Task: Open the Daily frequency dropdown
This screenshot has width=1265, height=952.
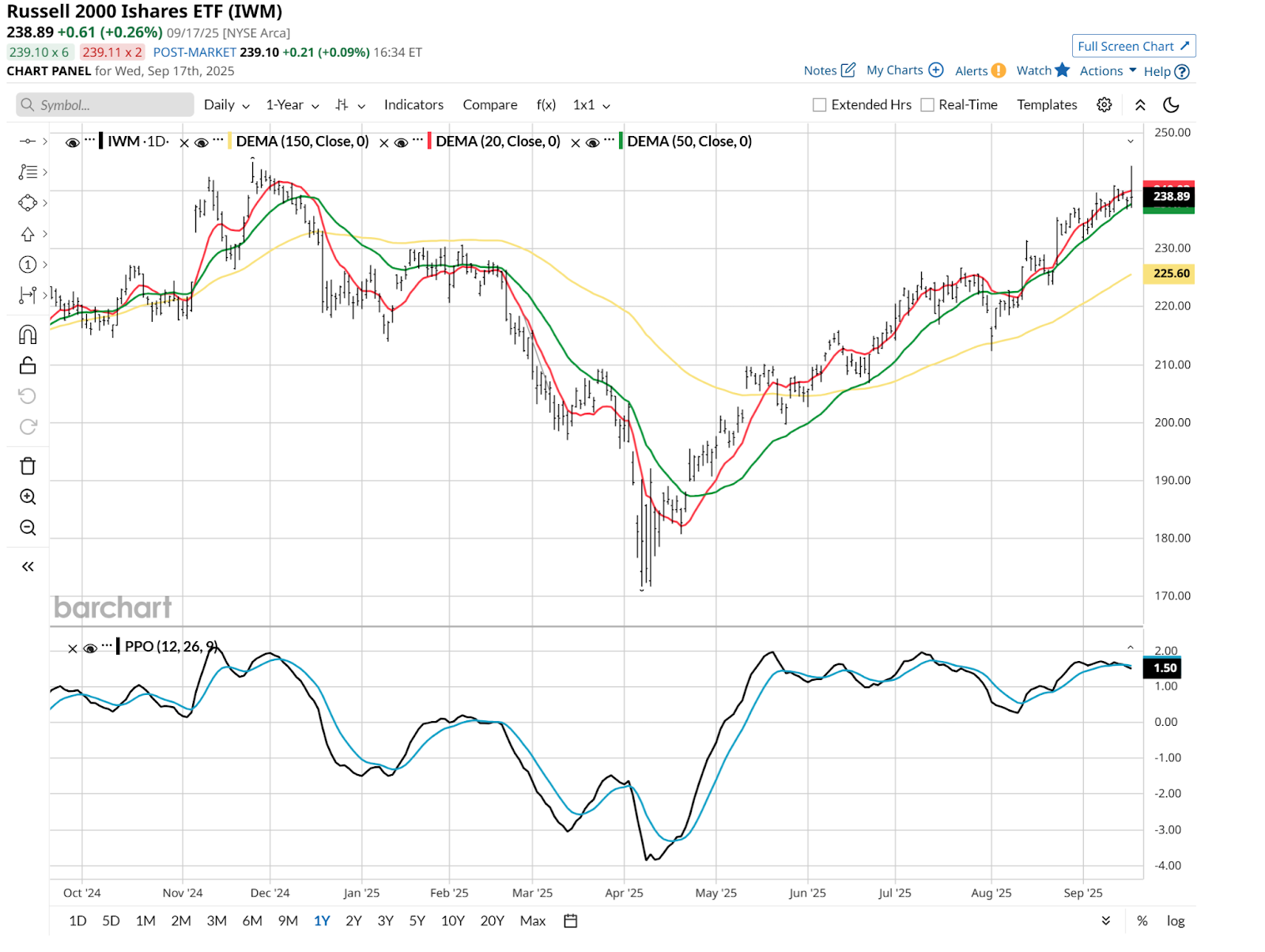Action: tap(227, 104)
